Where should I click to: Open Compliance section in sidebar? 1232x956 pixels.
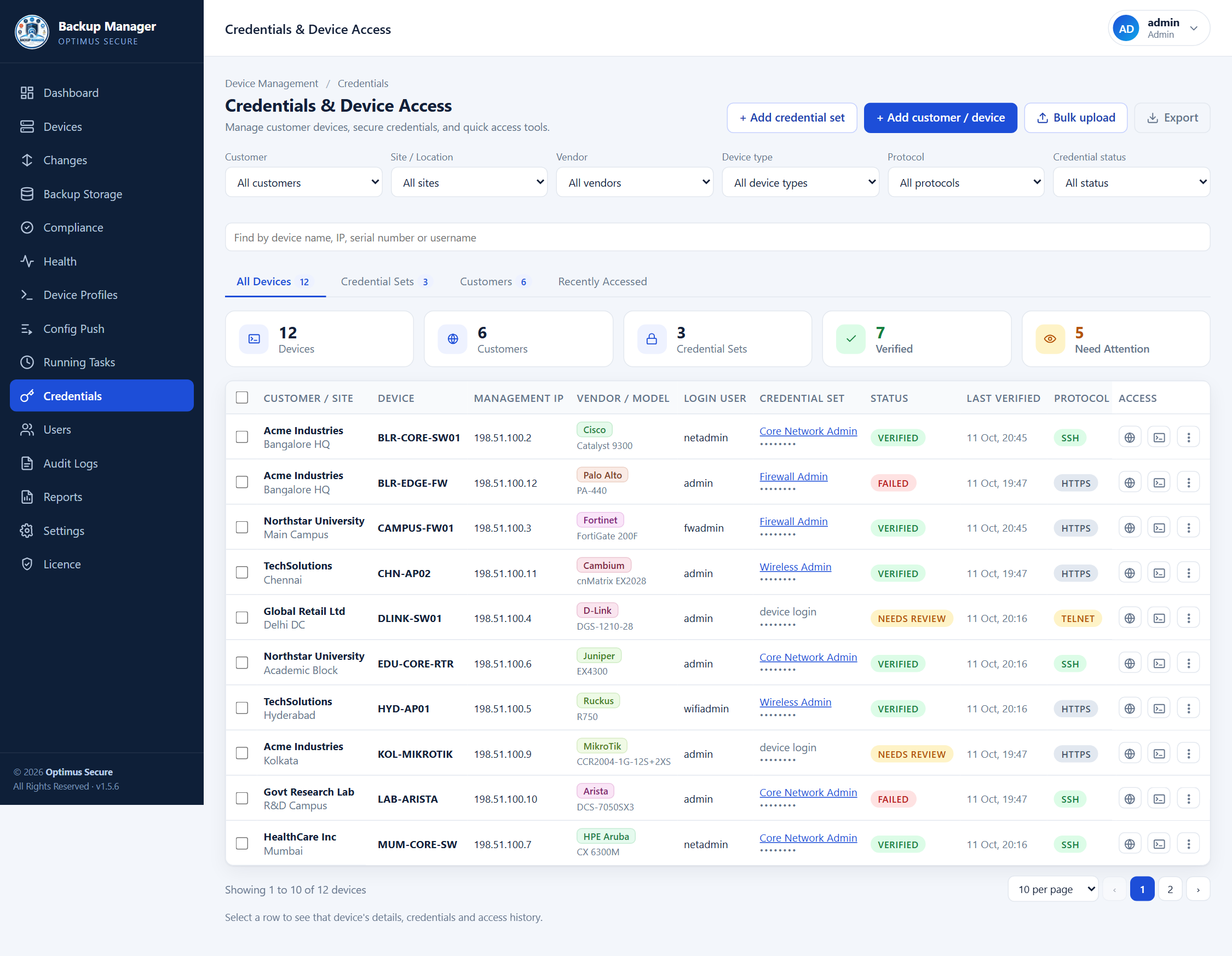(101, 227)
